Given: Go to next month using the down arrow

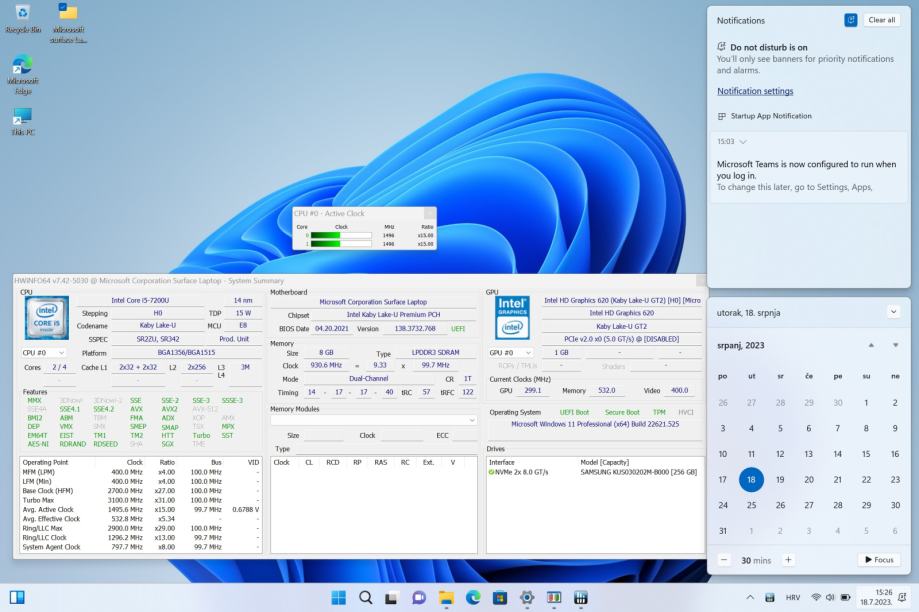Looking at the screenshot, I should (895, 345).
